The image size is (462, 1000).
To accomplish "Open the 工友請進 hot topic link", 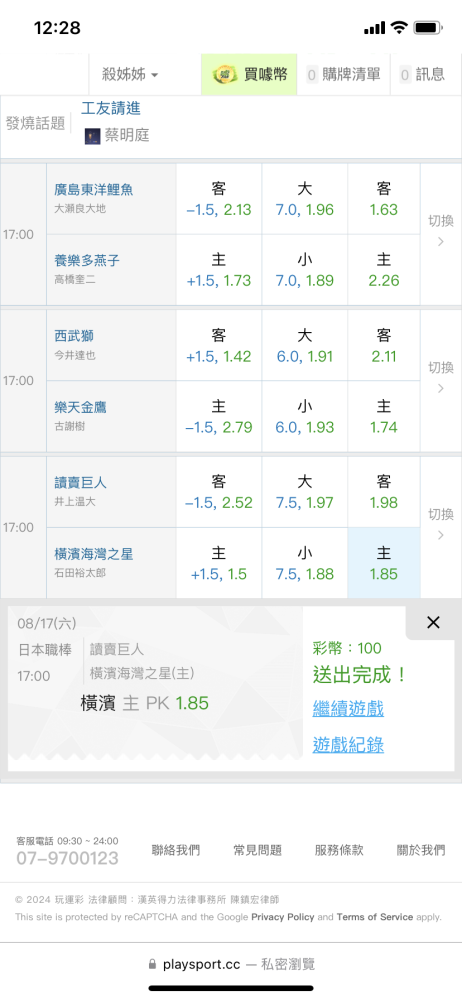I will click(110, 108).
